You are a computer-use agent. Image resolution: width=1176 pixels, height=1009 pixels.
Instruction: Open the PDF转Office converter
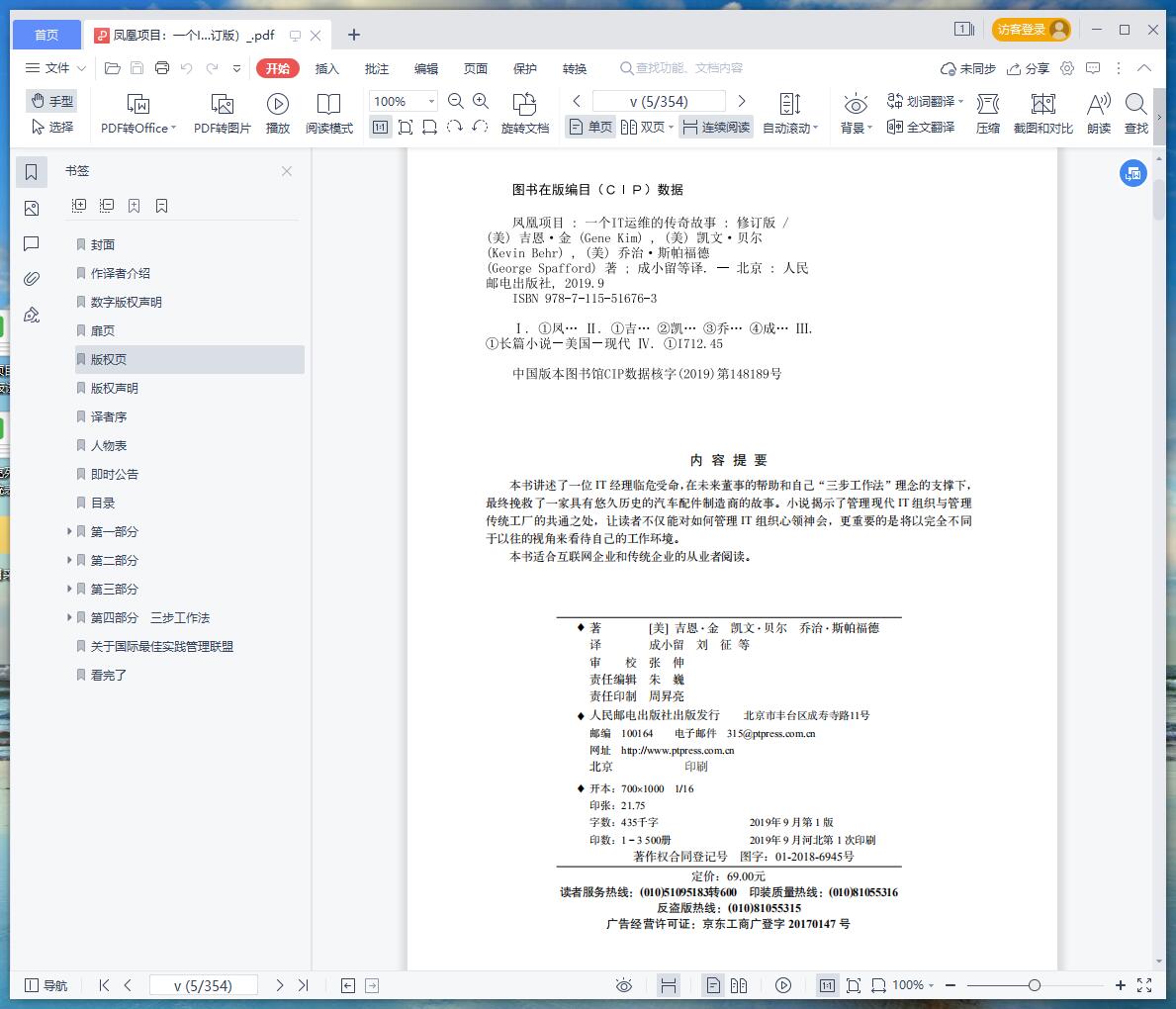tap(138, 114)
